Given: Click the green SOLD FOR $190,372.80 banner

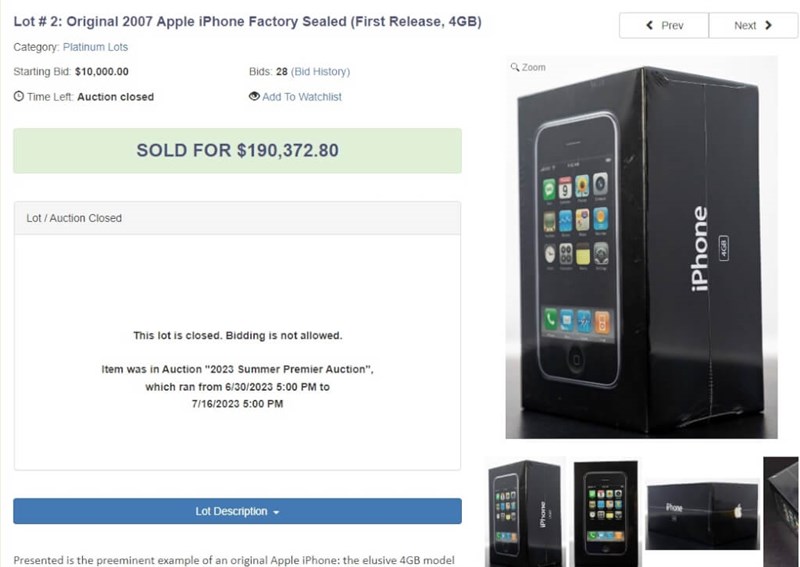Looking at the screenshot, I should (237, 151).
